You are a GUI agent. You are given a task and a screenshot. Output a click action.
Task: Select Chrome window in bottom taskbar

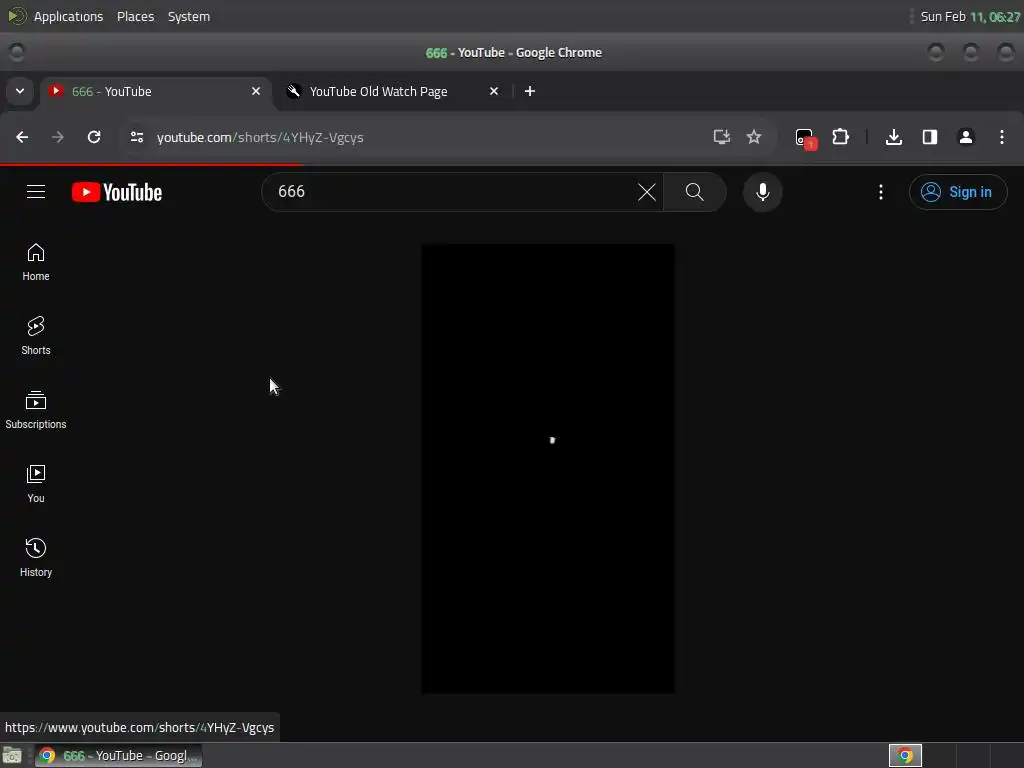click(x=119, y=756)
